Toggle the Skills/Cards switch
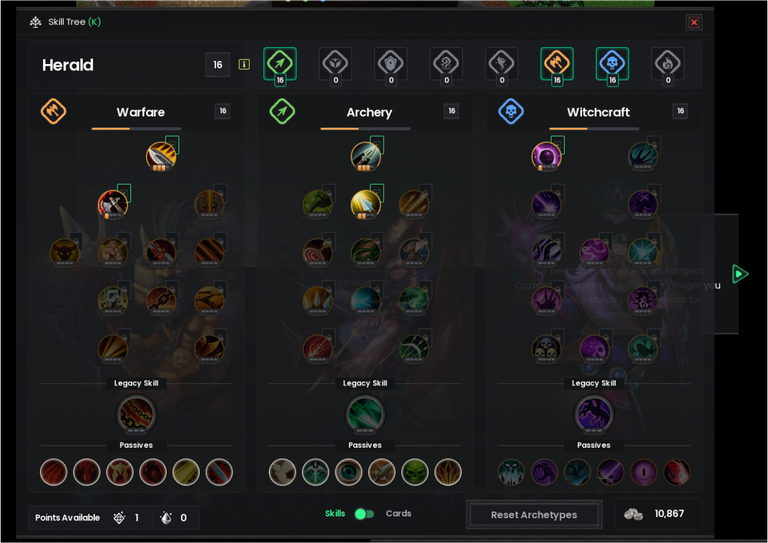The height and width of the screenshot is (543, 768). pos(364,514)
